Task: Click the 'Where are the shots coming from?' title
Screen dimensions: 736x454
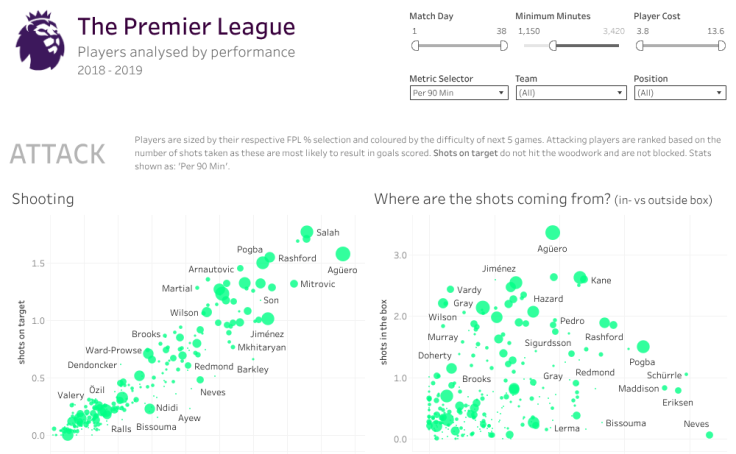Action: pyautogui.click(x=493, y=199)
